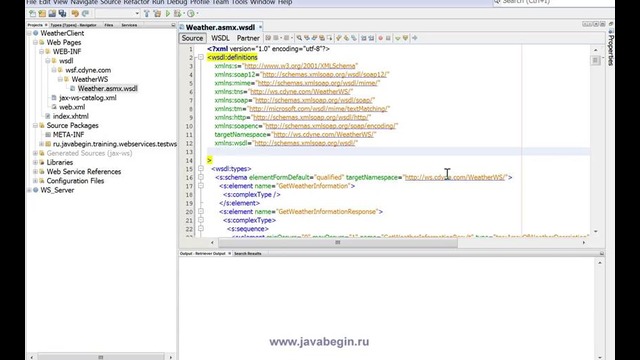640x360 pixels.
Task: Collapse the Web Pages folder
Action: (35, 42)
